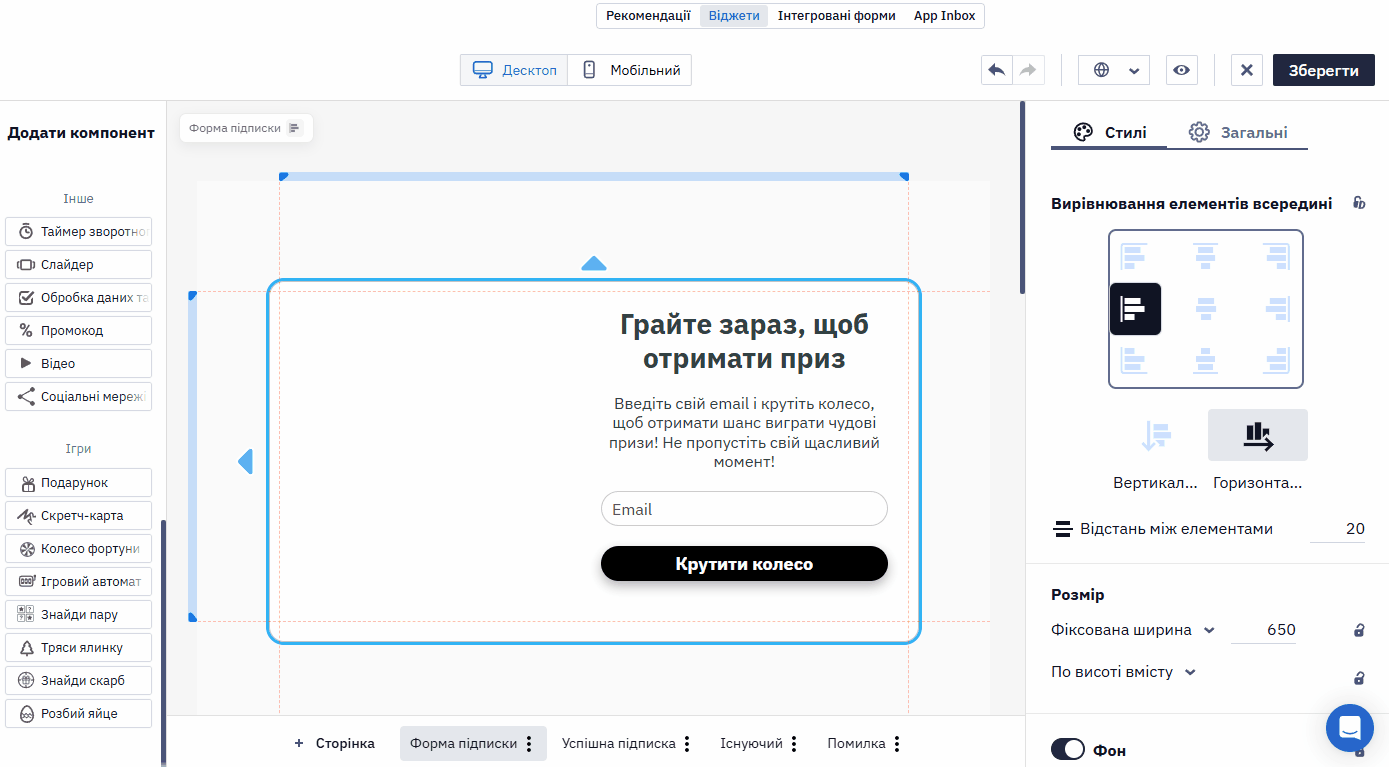Image resolution: width=1389 pixels, height=767 pixels.
Task: Open the chat support bubble
Action: pos(1350,727)
